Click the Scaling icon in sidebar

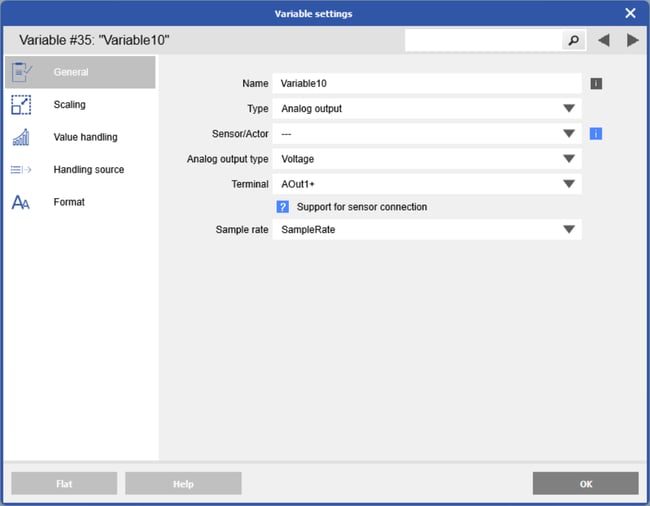[x=21, y=105]
